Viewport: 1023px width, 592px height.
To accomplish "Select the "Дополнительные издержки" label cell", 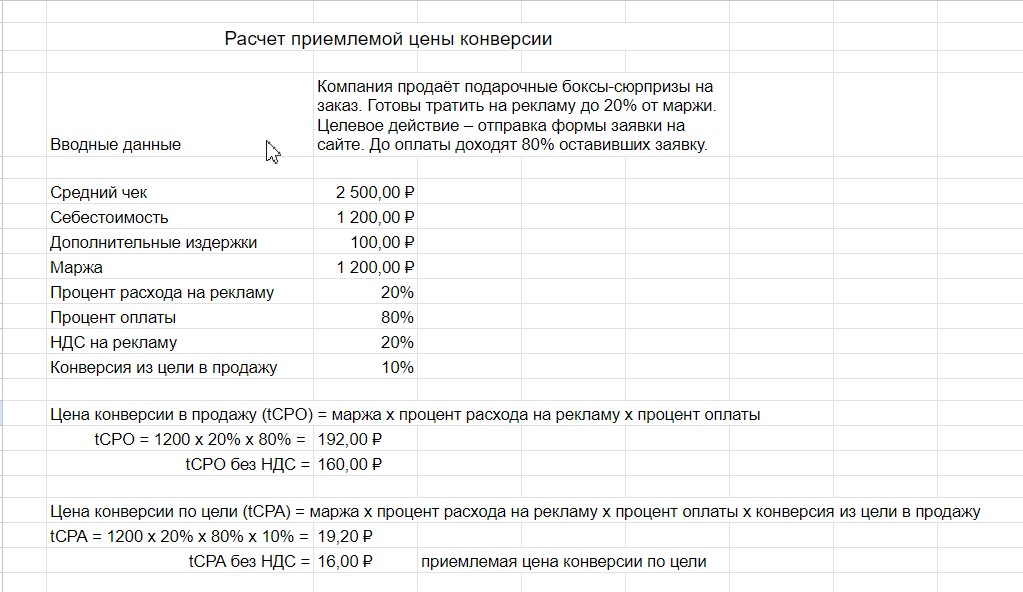I will [153, 242].
